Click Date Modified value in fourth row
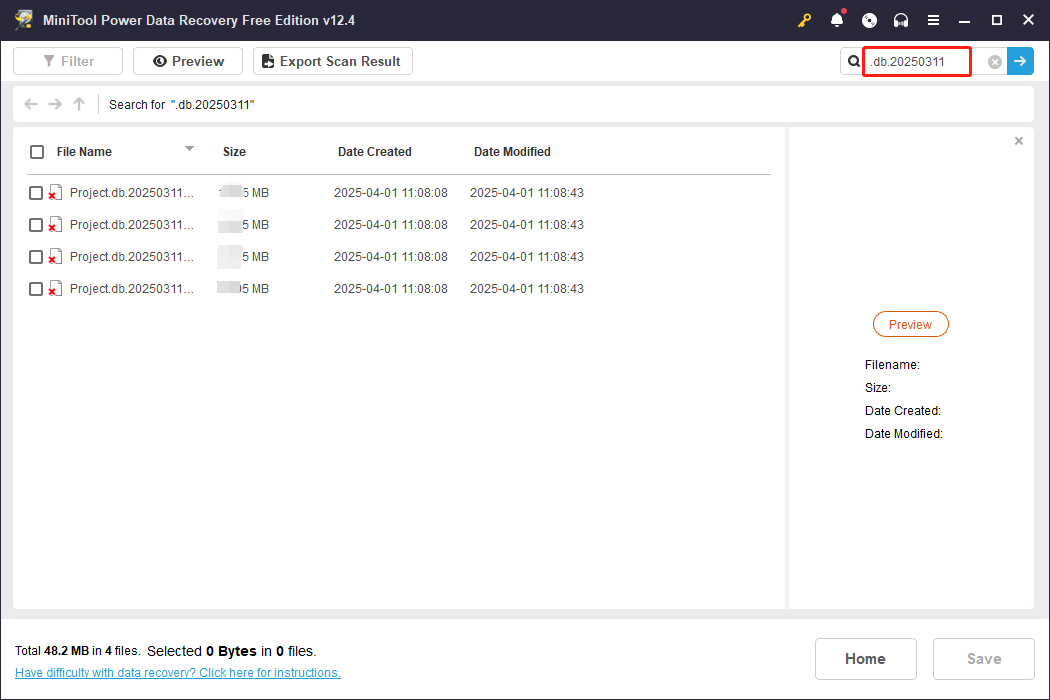 (527, 289)
